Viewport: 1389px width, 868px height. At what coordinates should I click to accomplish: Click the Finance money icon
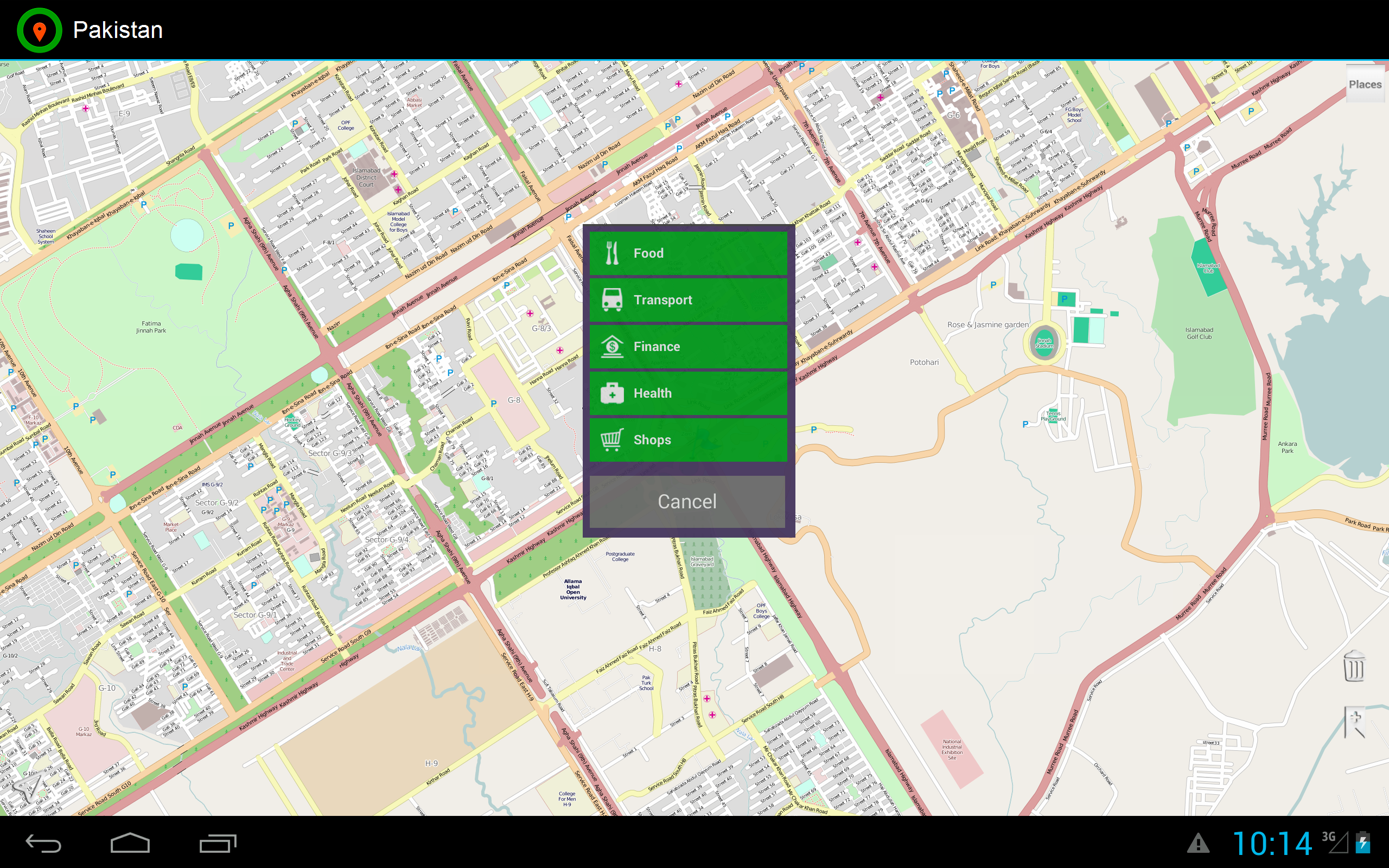tap(613, 346)
